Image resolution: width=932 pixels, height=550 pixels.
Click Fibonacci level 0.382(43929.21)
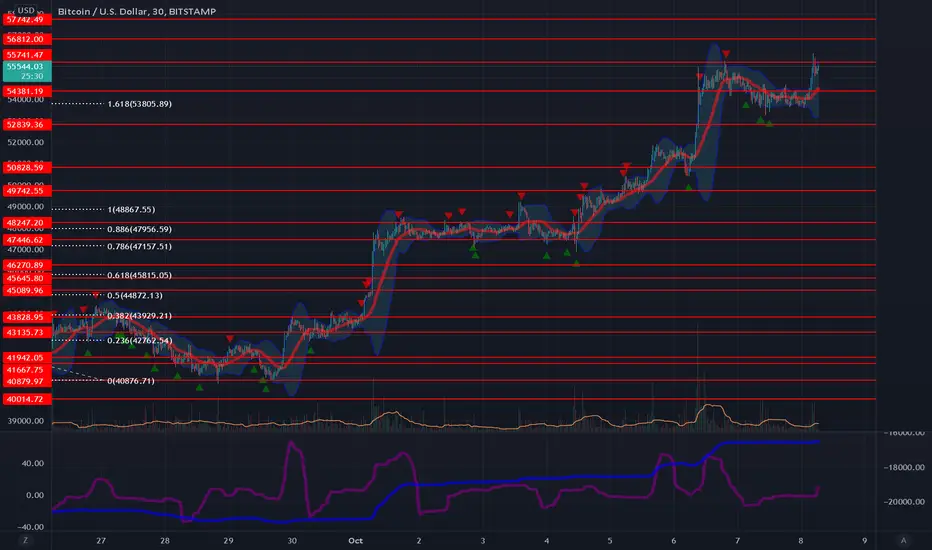tap(140, 316)
